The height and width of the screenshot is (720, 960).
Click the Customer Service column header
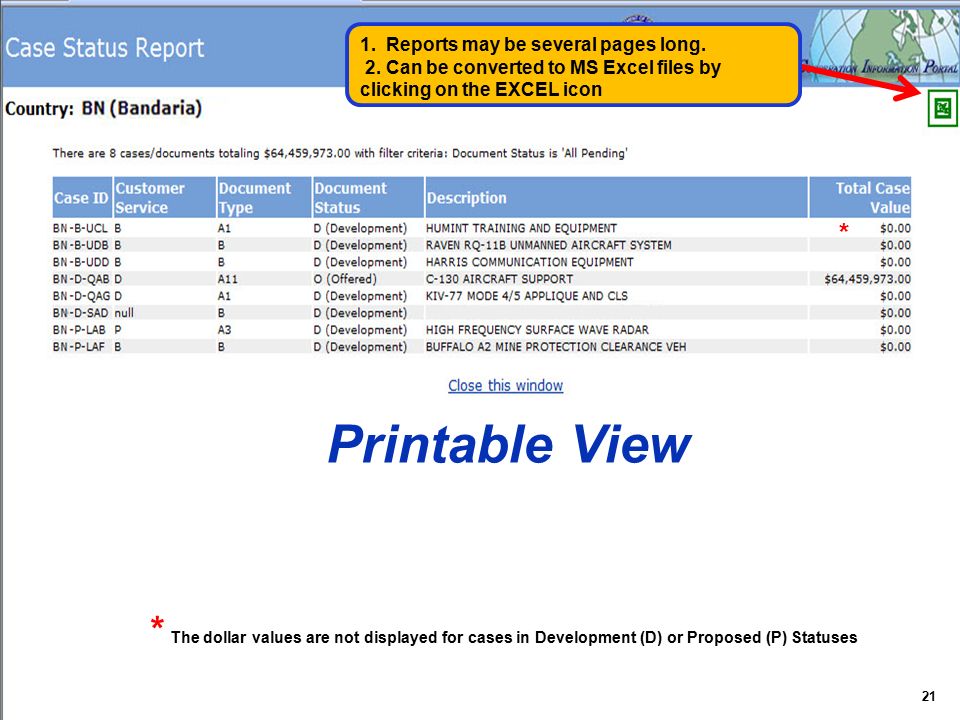tap(164, 198)
